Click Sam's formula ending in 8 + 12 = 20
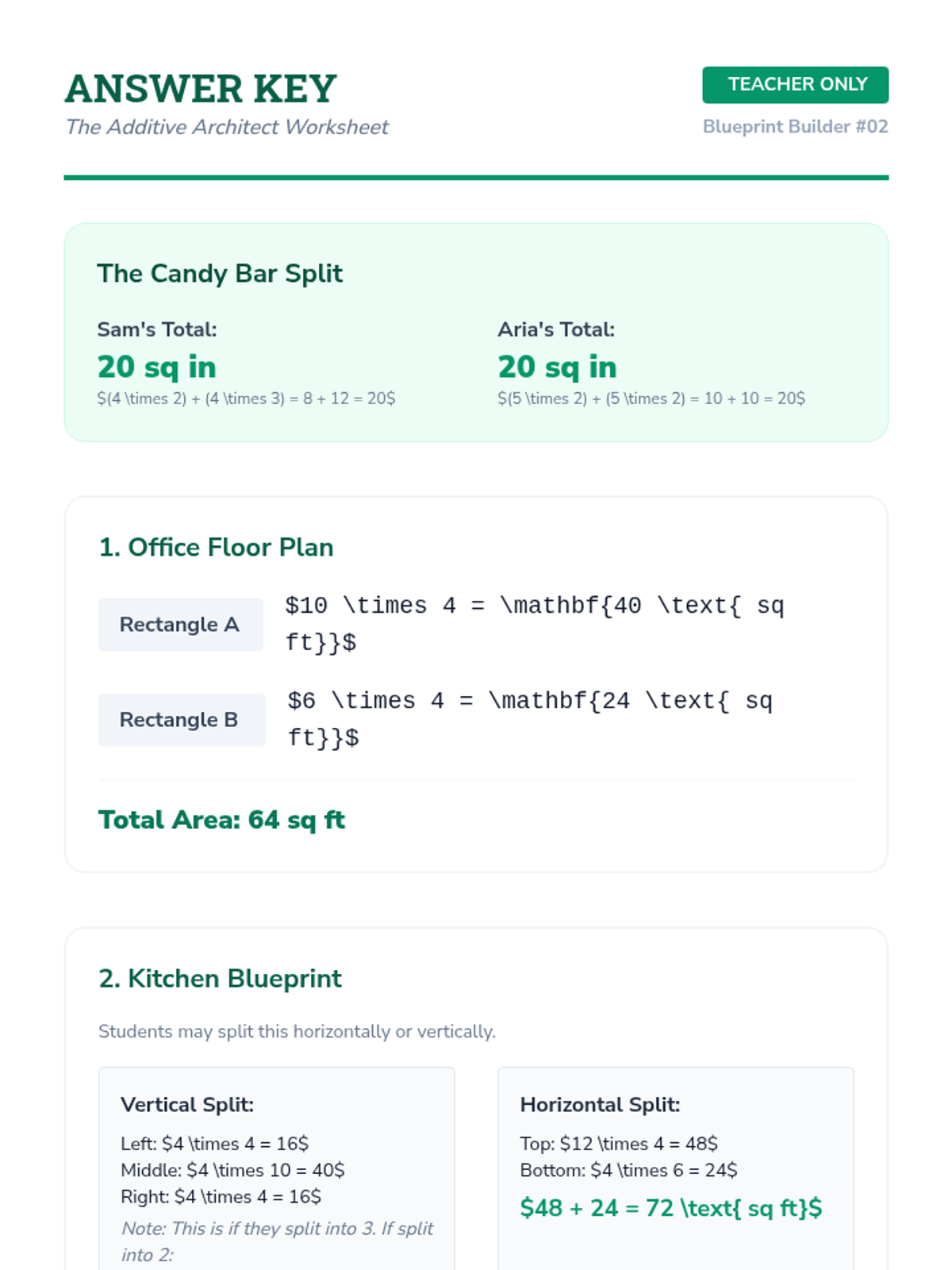This screenshot has width=952, height=1270. coord(246,398)
